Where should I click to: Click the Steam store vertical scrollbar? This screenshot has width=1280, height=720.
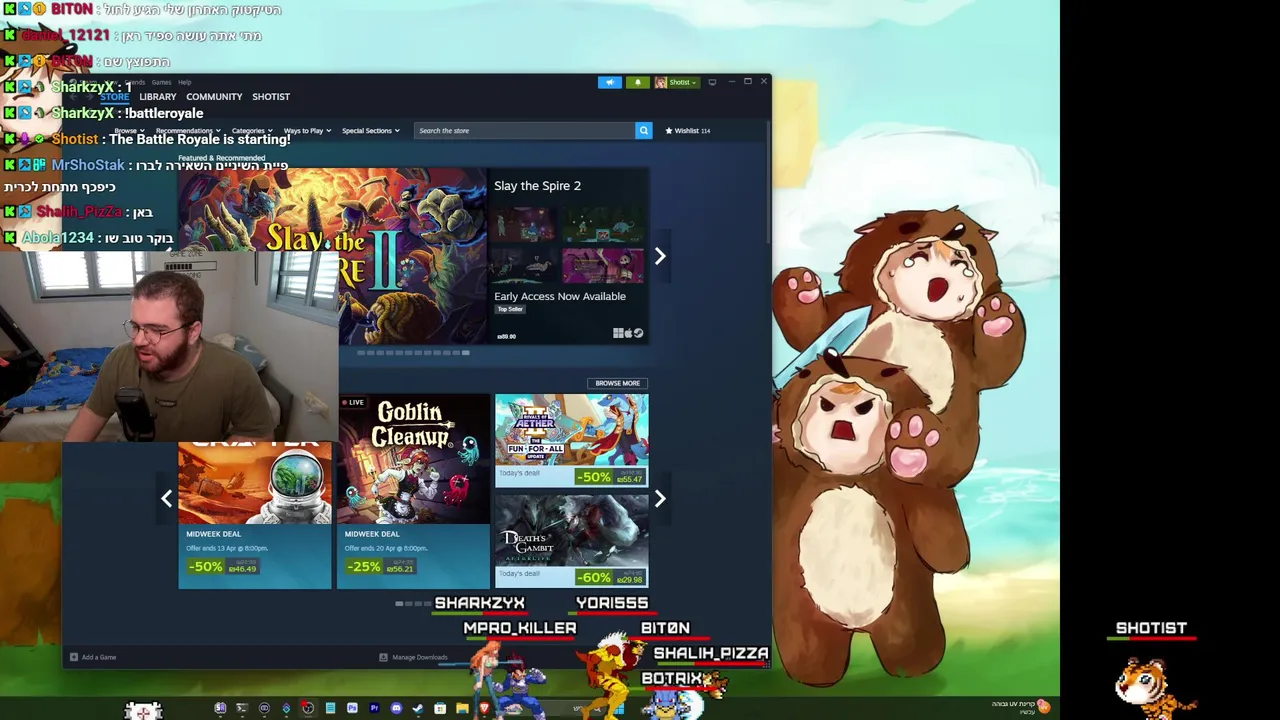tap(768, 185)
